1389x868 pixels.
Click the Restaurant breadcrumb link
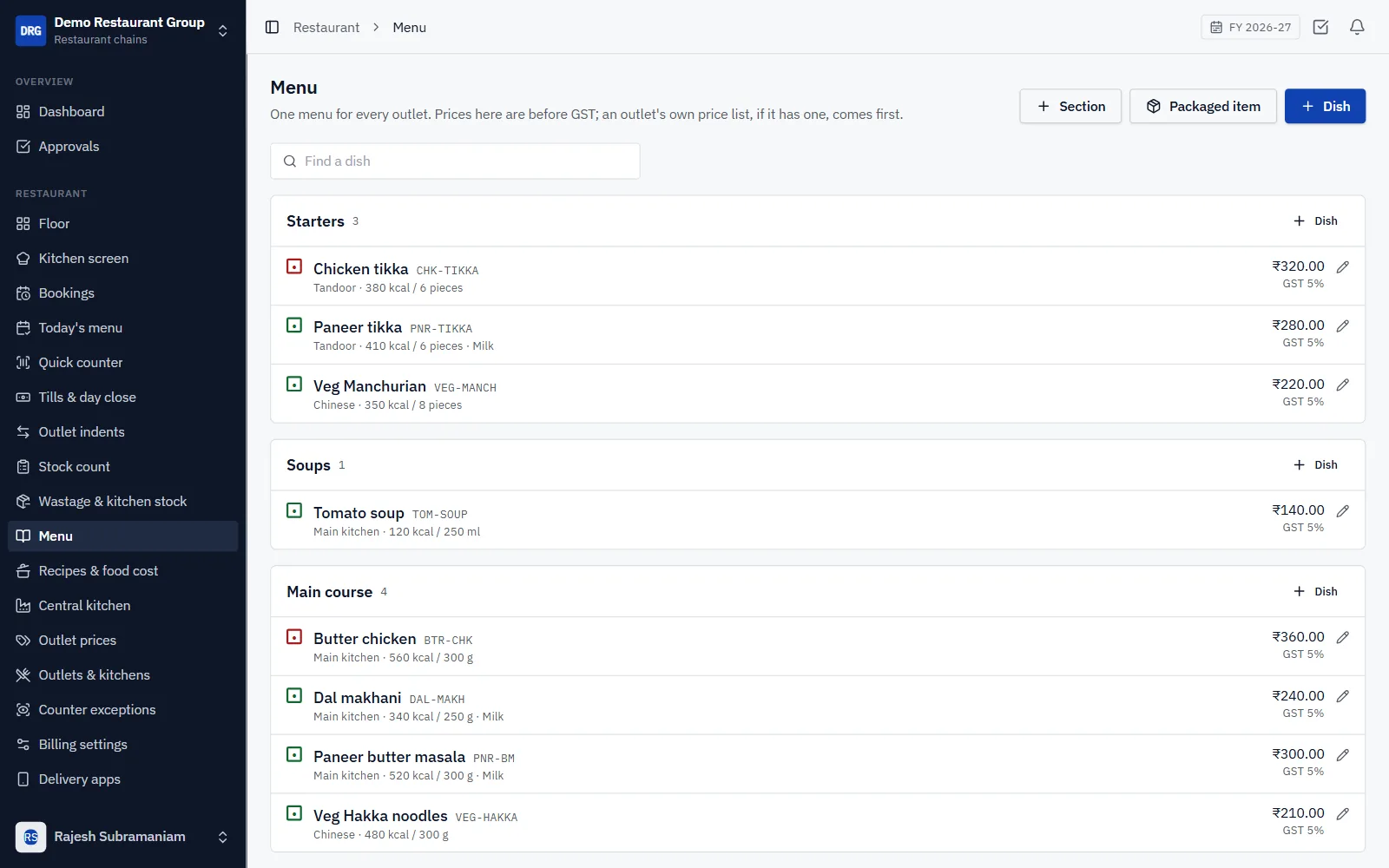tap(326, 27)
